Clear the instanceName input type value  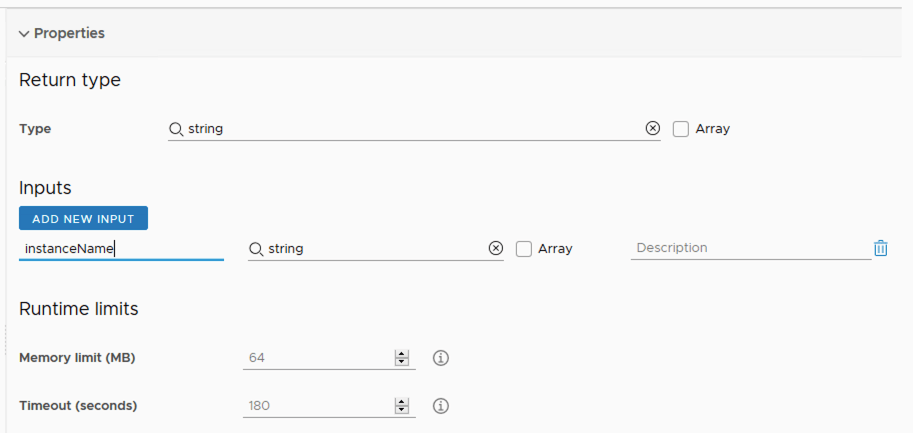(495, 248)
